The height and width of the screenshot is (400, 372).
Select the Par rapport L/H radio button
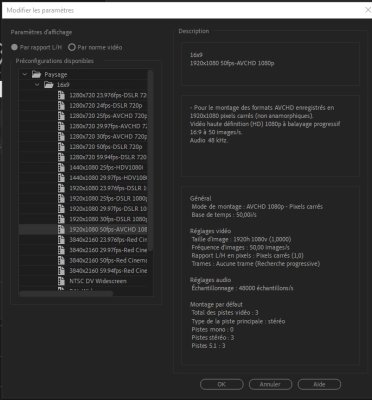tap(14, 47)
